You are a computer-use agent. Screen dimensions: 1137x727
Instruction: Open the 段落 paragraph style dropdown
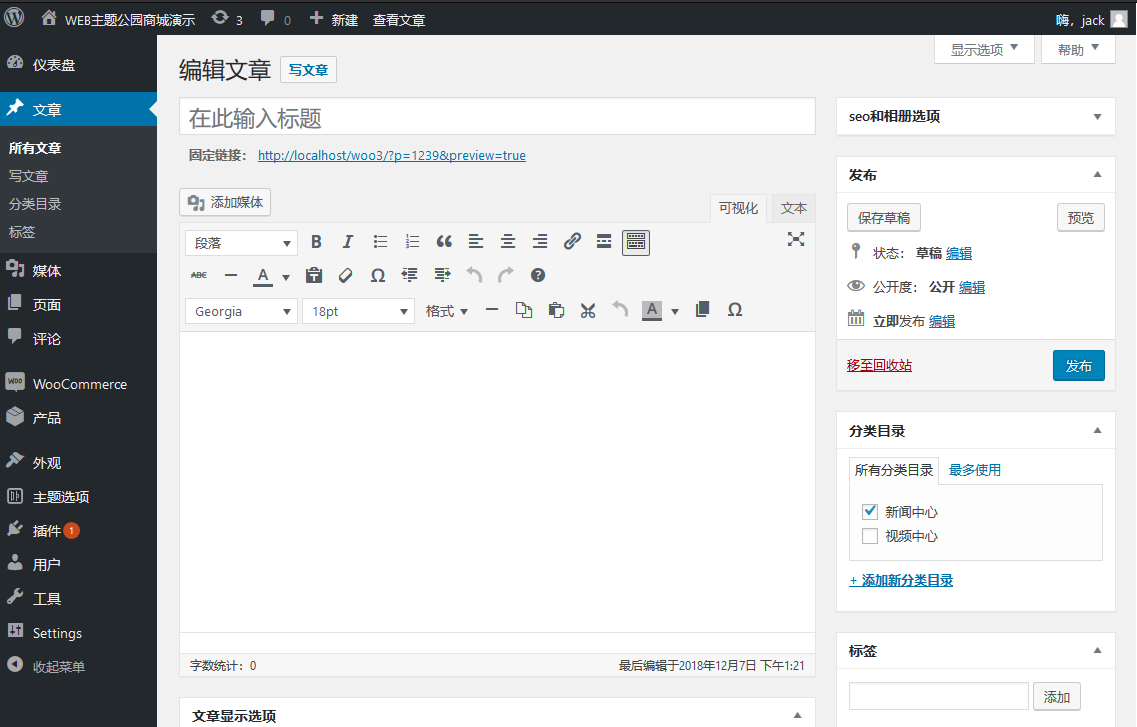[240, 242]
